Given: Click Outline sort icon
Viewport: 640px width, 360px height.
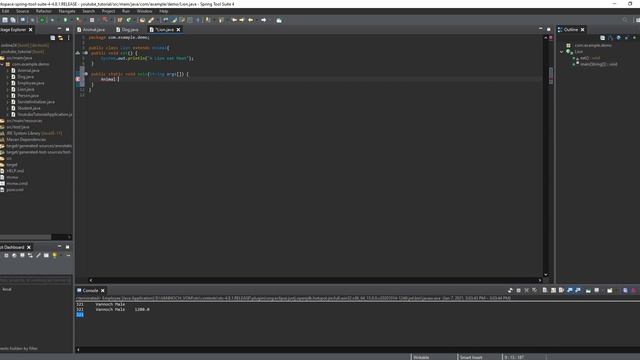Looking at the screenshot, I should [x=610, y=38].
